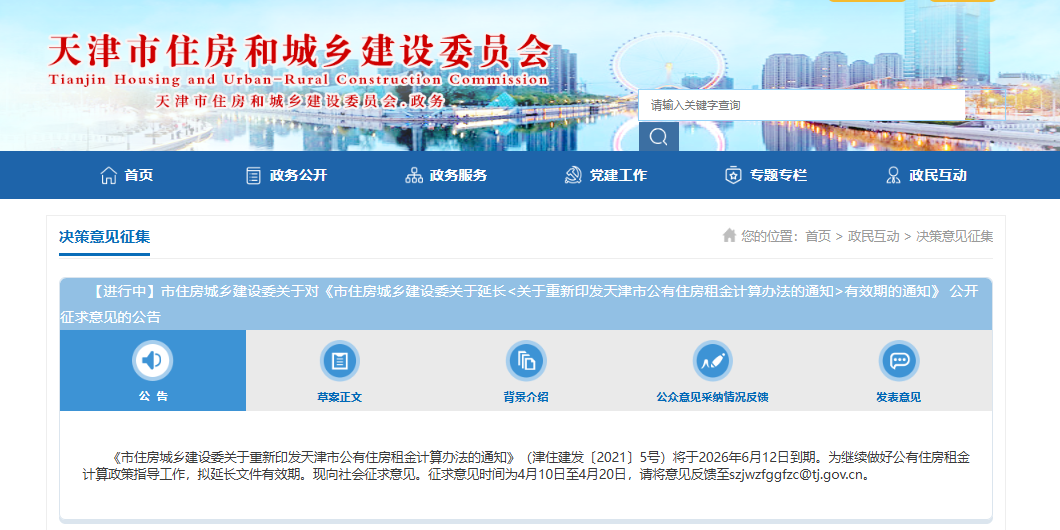The width and height of the screenshot is (1060, 530).
Task: Click the keyword search input field
Action: point(800,105)
